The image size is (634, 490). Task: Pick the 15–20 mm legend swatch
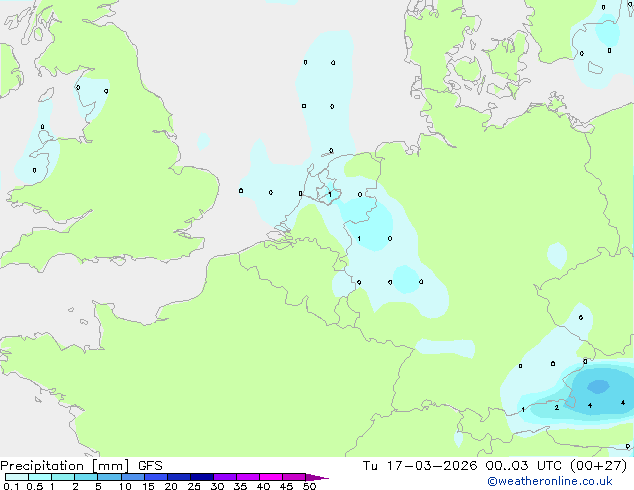pos(155,477)
